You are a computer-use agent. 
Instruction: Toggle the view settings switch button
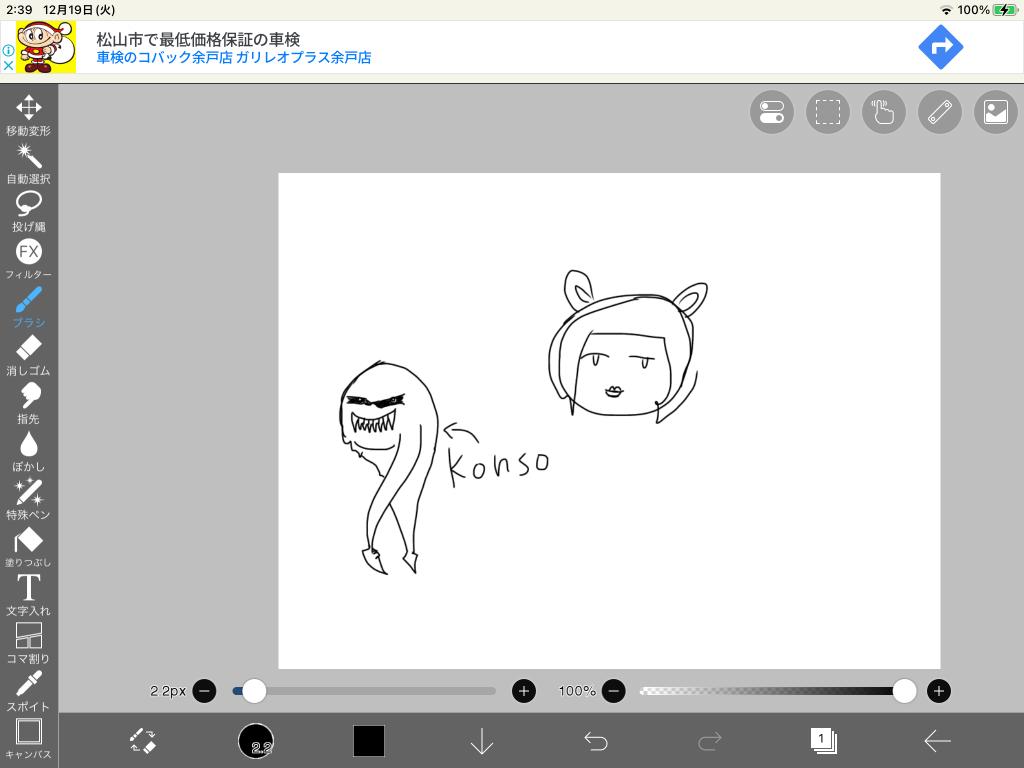[x=771, y=112]
